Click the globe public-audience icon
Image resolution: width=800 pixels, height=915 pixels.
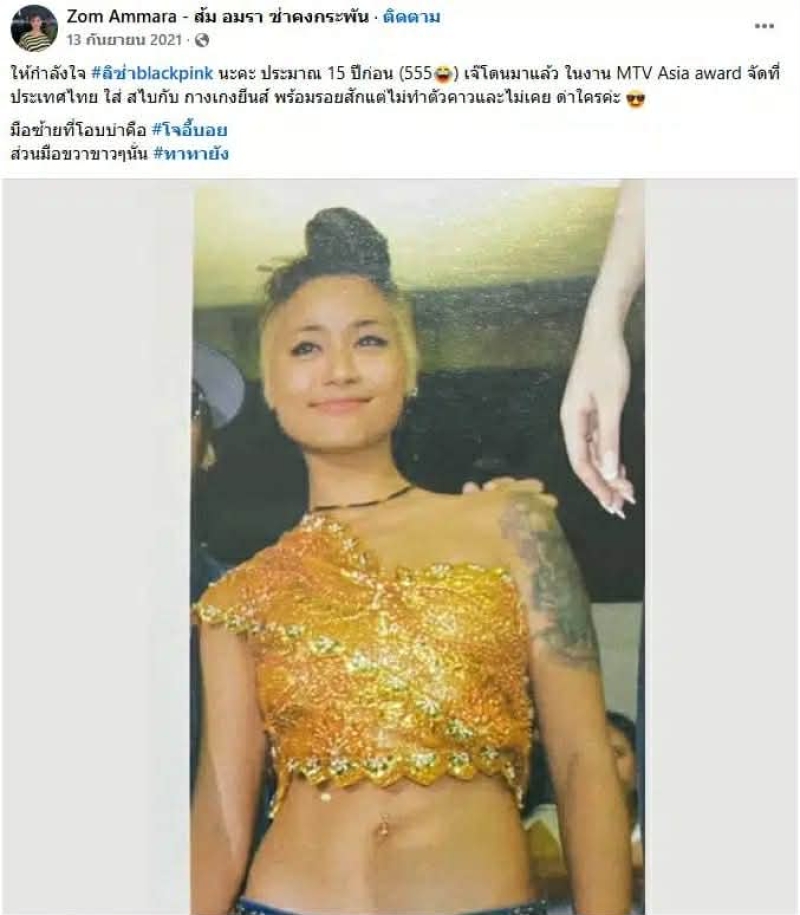pos(202,40)
